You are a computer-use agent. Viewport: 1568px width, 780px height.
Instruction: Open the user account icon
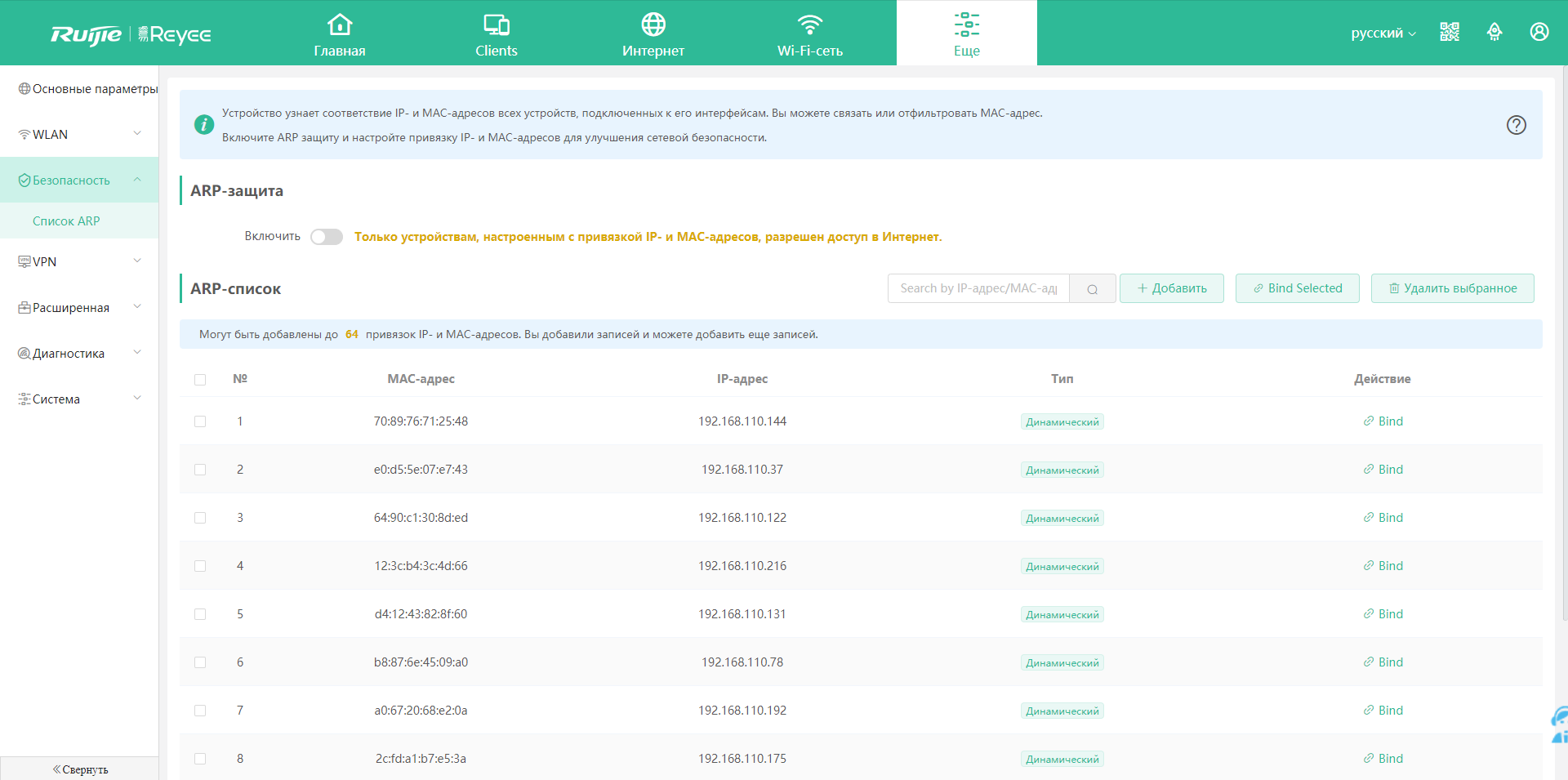tap(1539, 32)
